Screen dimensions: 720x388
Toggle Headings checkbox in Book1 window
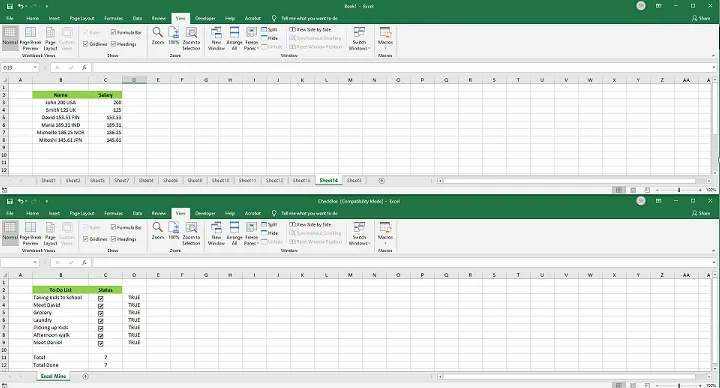coord(113,44)
